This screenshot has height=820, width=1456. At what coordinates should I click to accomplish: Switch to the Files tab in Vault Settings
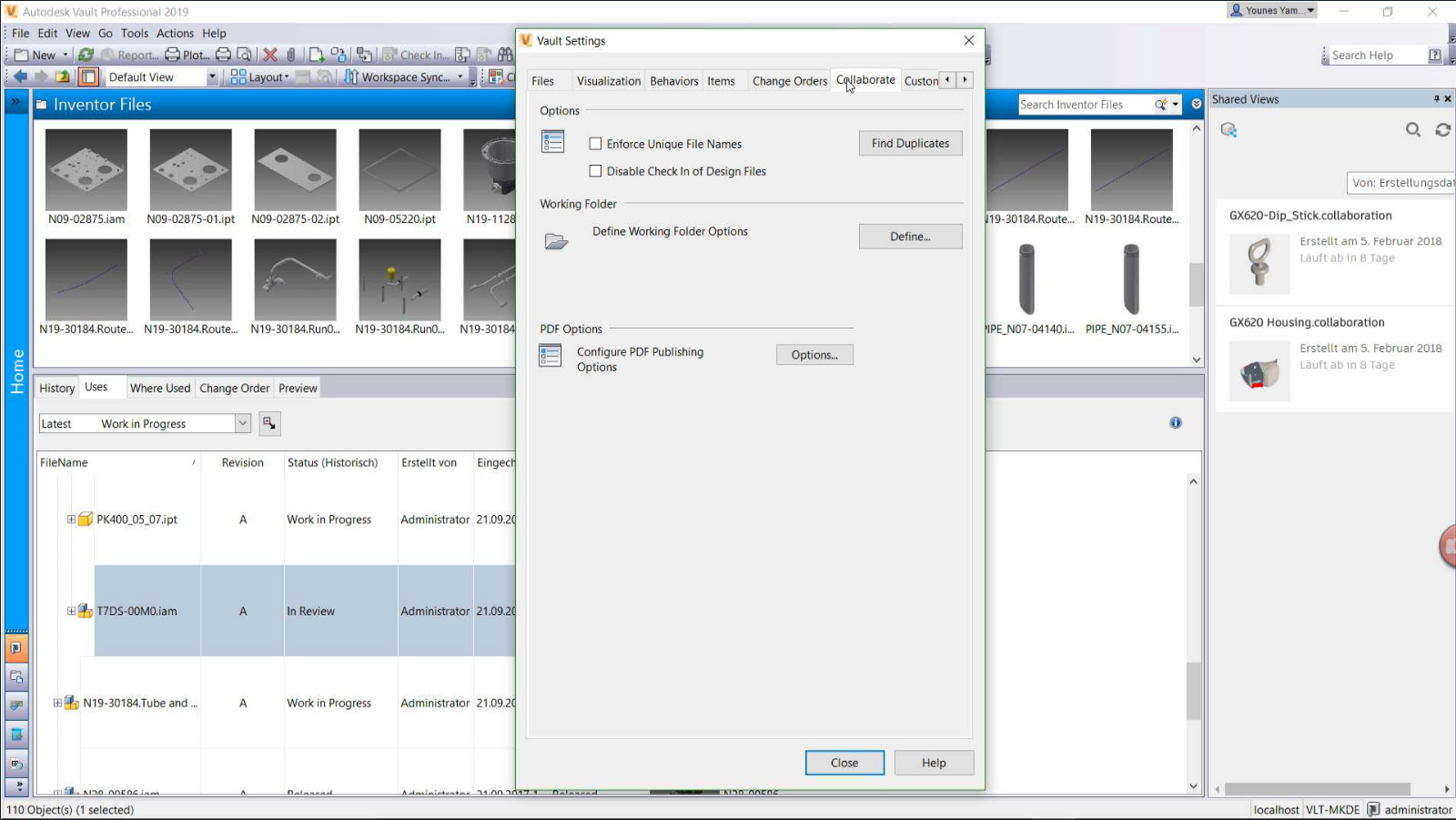(542, 81)
